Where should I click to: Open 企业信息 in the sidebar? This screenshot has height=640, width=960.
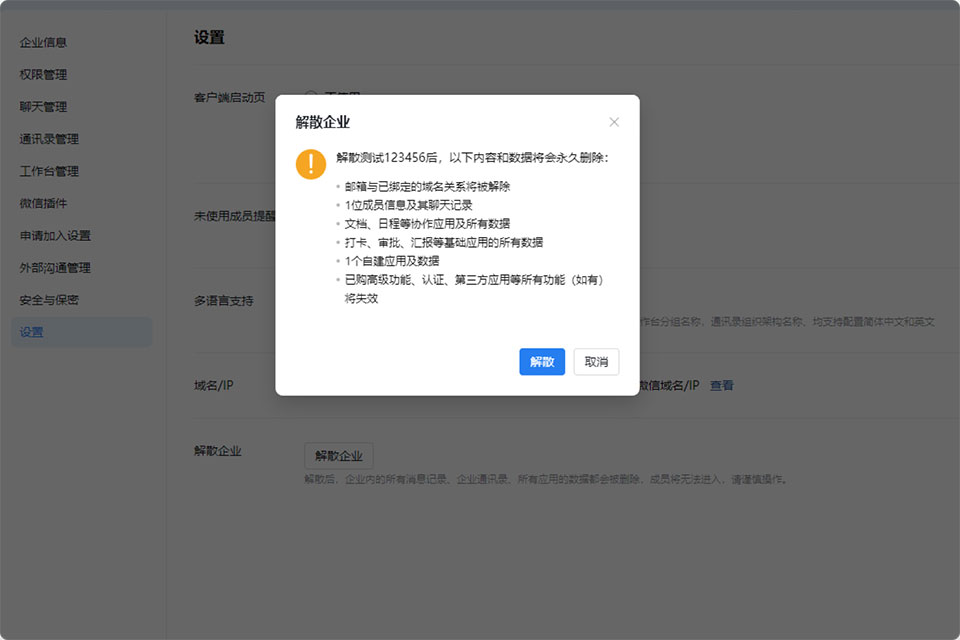(x=44, y=42)
